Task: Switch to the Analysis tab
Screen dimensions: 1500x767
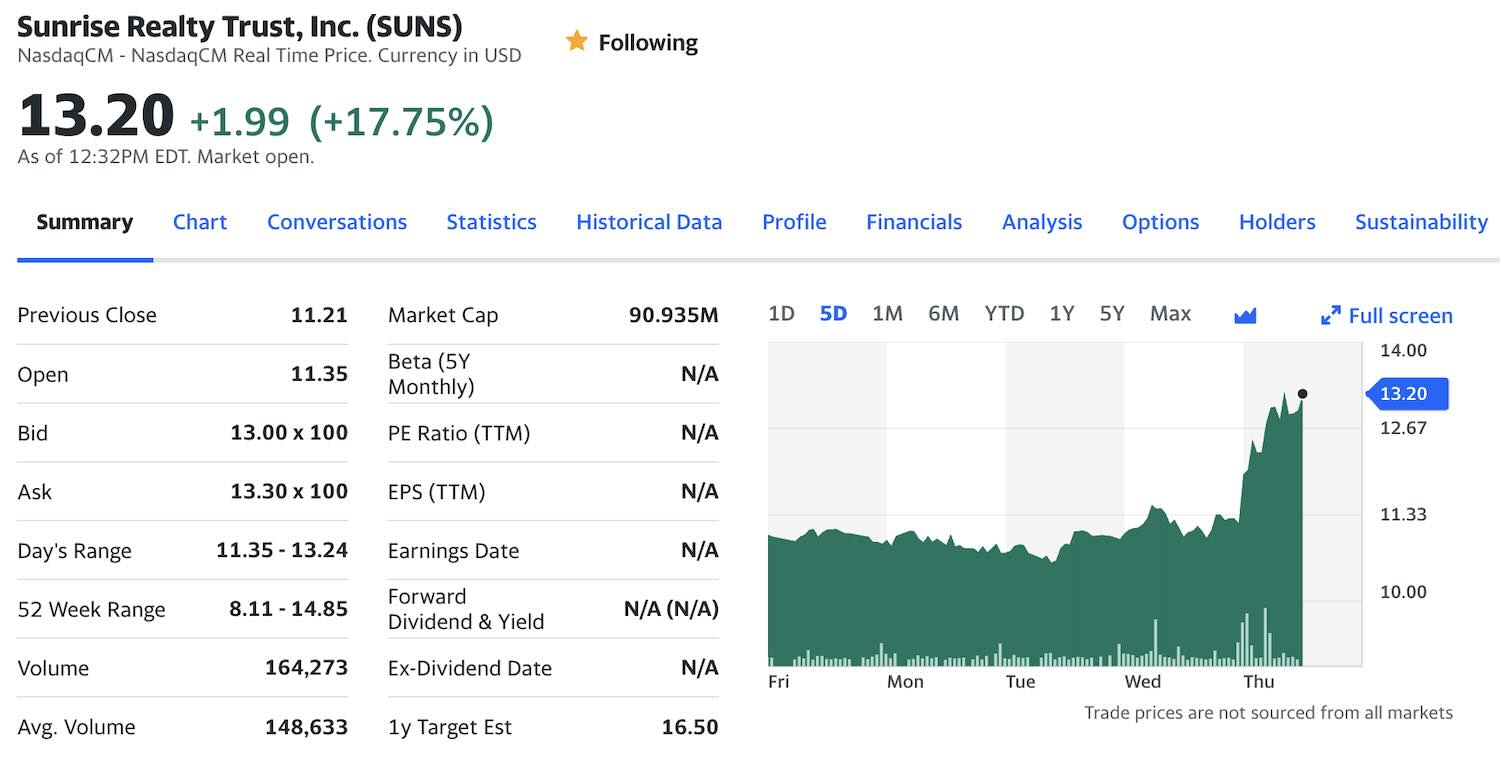Action: 1042,222
